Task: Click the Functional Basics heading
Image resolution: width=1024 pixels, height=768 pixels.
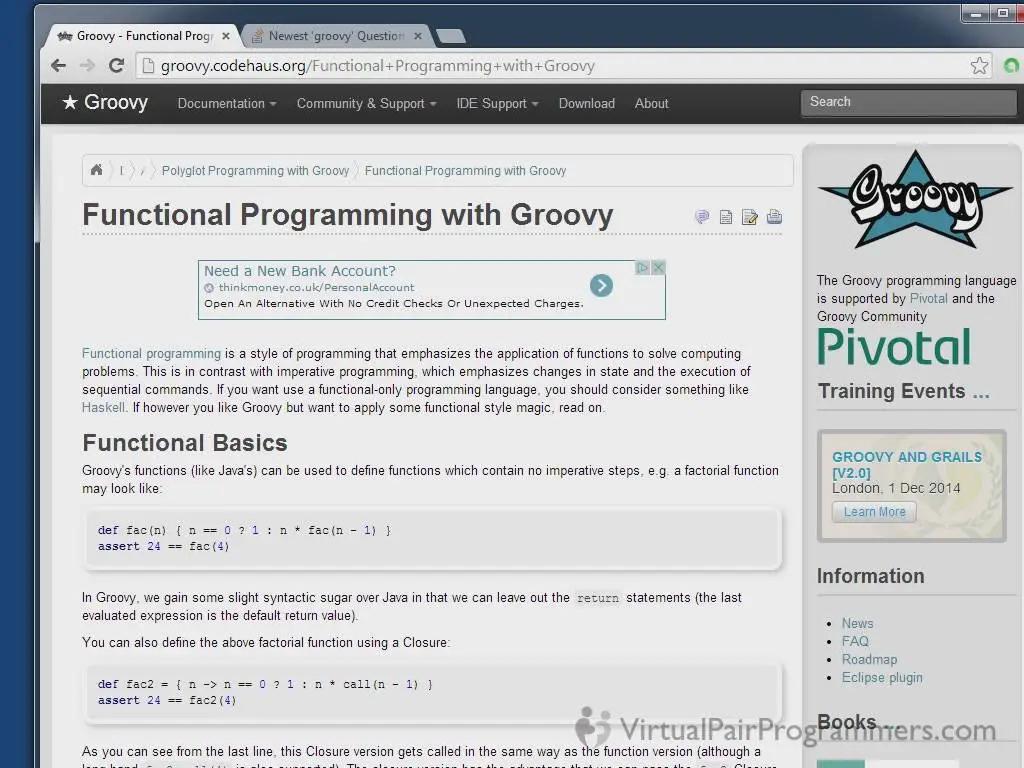Action: click(x=185, y=443)
